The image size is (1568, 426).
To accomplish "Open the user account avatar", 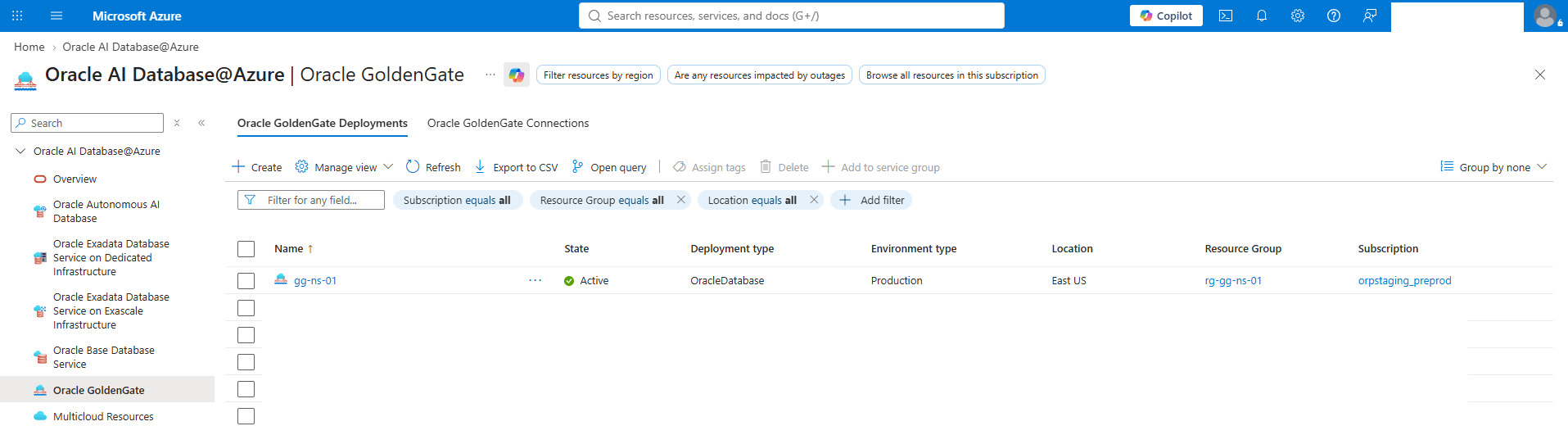I will point(1545,16).
